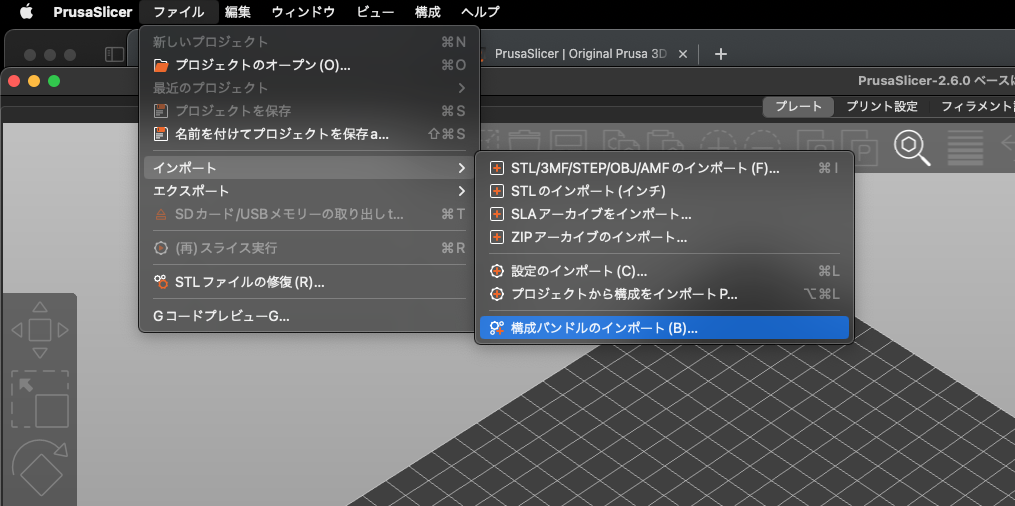1015x506 pixels.
Task: Open Search with the magnifier icon
Action: tap(912, 148)
